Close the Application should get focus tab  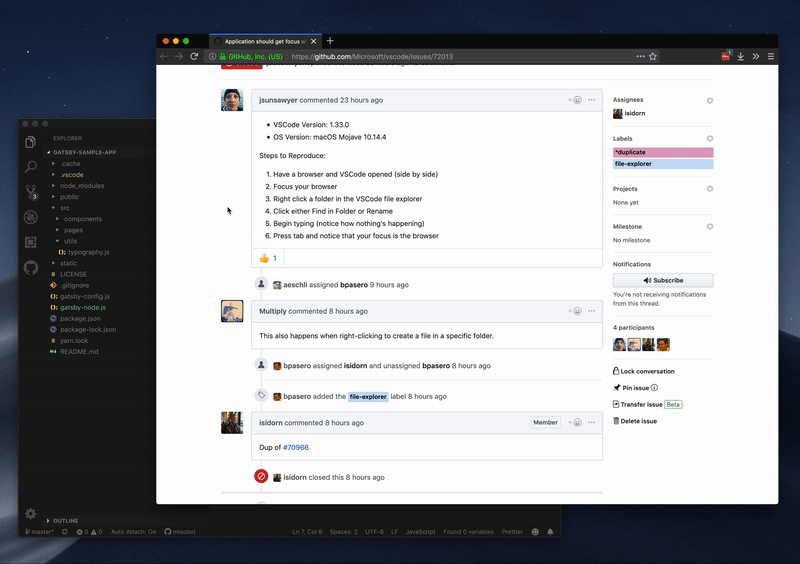point(313,41)
